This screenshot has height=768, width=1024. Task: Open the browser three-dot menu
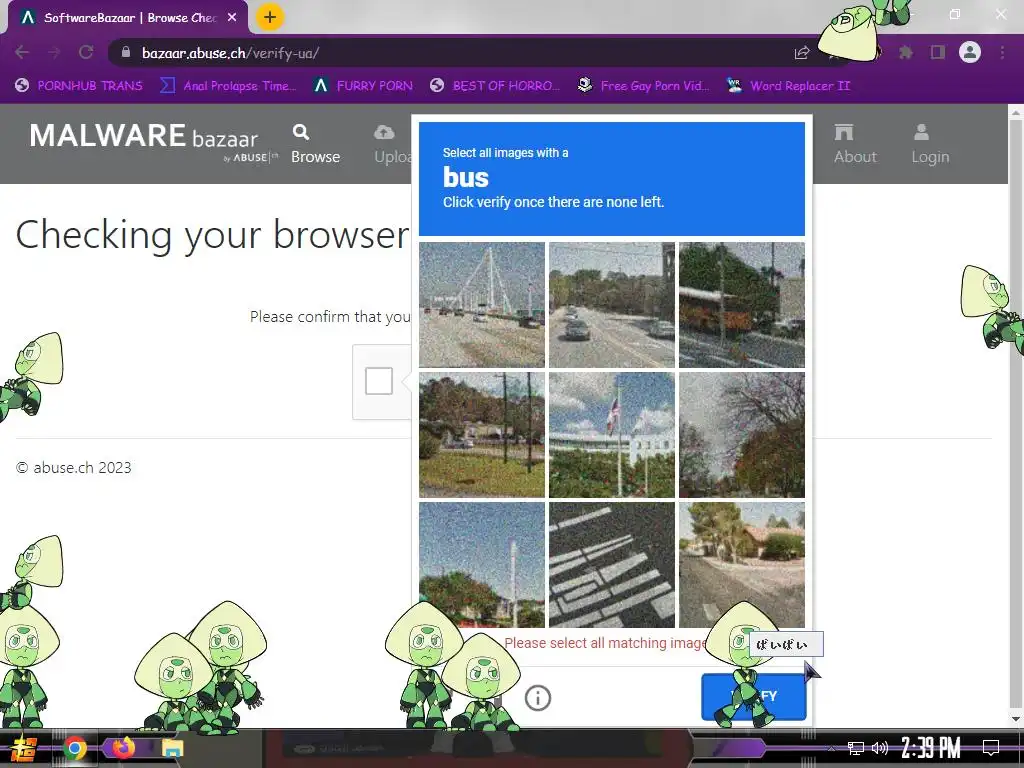point(1002,52)
